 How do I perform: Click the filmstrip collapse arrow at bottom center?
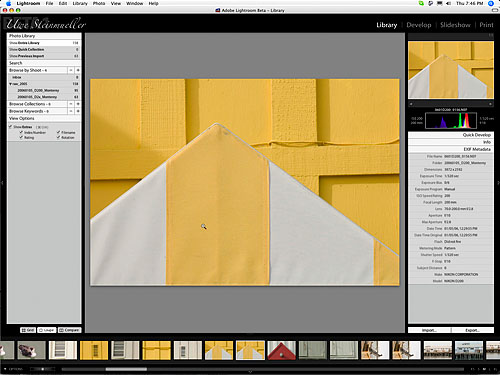pos(250,371)
